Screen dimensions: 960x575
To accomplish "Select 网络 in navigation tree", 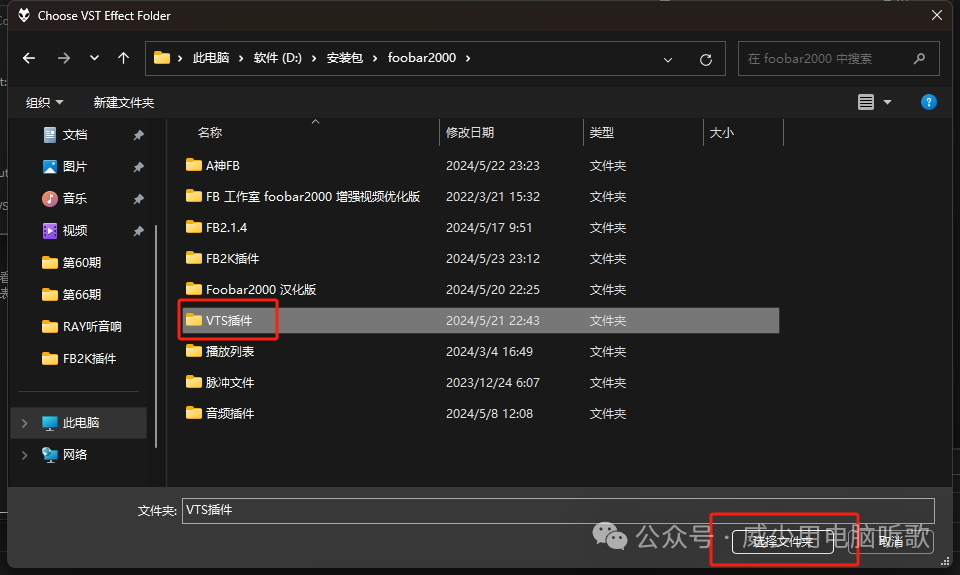I will 75,454.
